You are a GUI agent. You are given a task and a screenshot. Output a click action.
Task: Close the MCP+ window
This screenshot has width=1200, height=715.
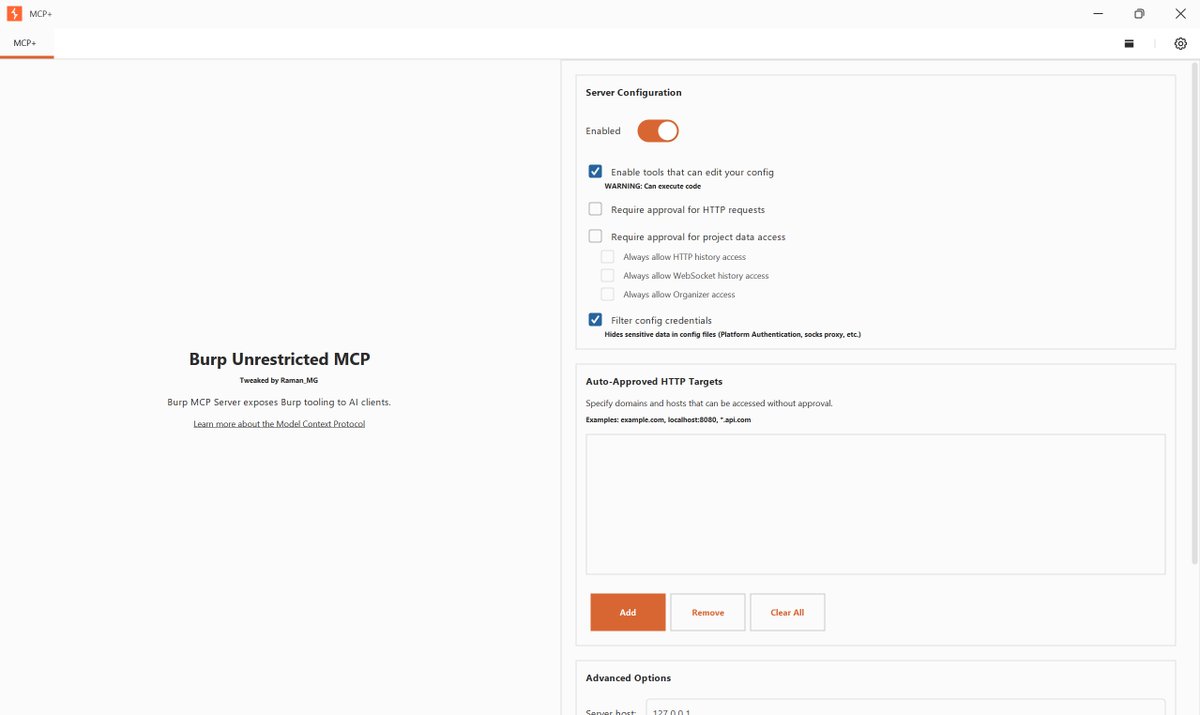(1180, 14)
